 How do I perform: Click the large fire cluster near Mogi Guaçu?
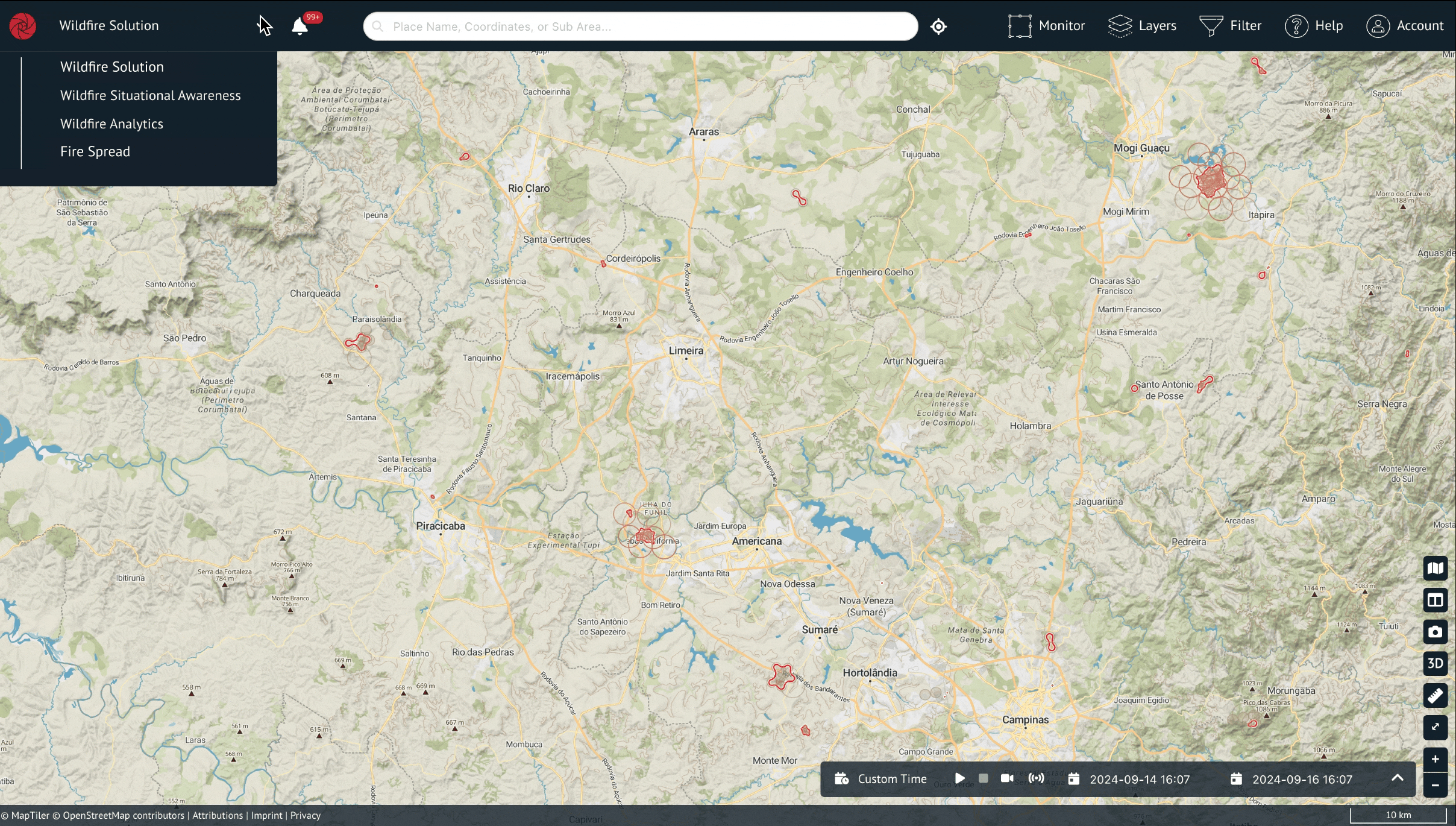[x=1211, y=181]
